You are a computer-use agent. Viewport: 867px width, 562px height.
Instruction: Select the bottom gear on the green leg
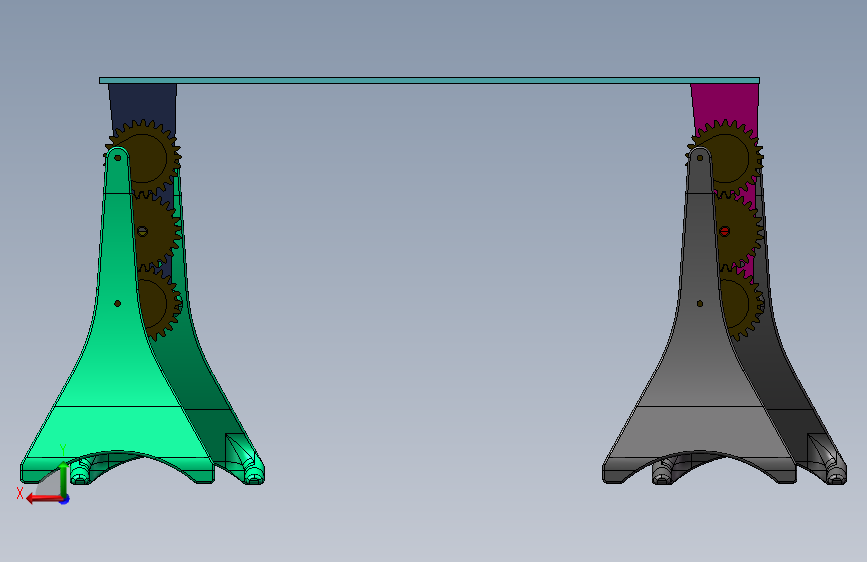coord(159,303)
